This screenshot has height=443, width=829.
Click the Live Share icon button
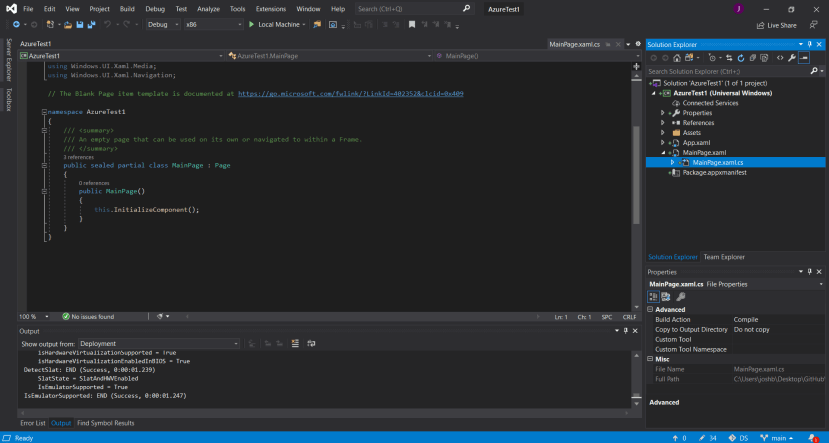pyautogui.click(x=776, y=25)
